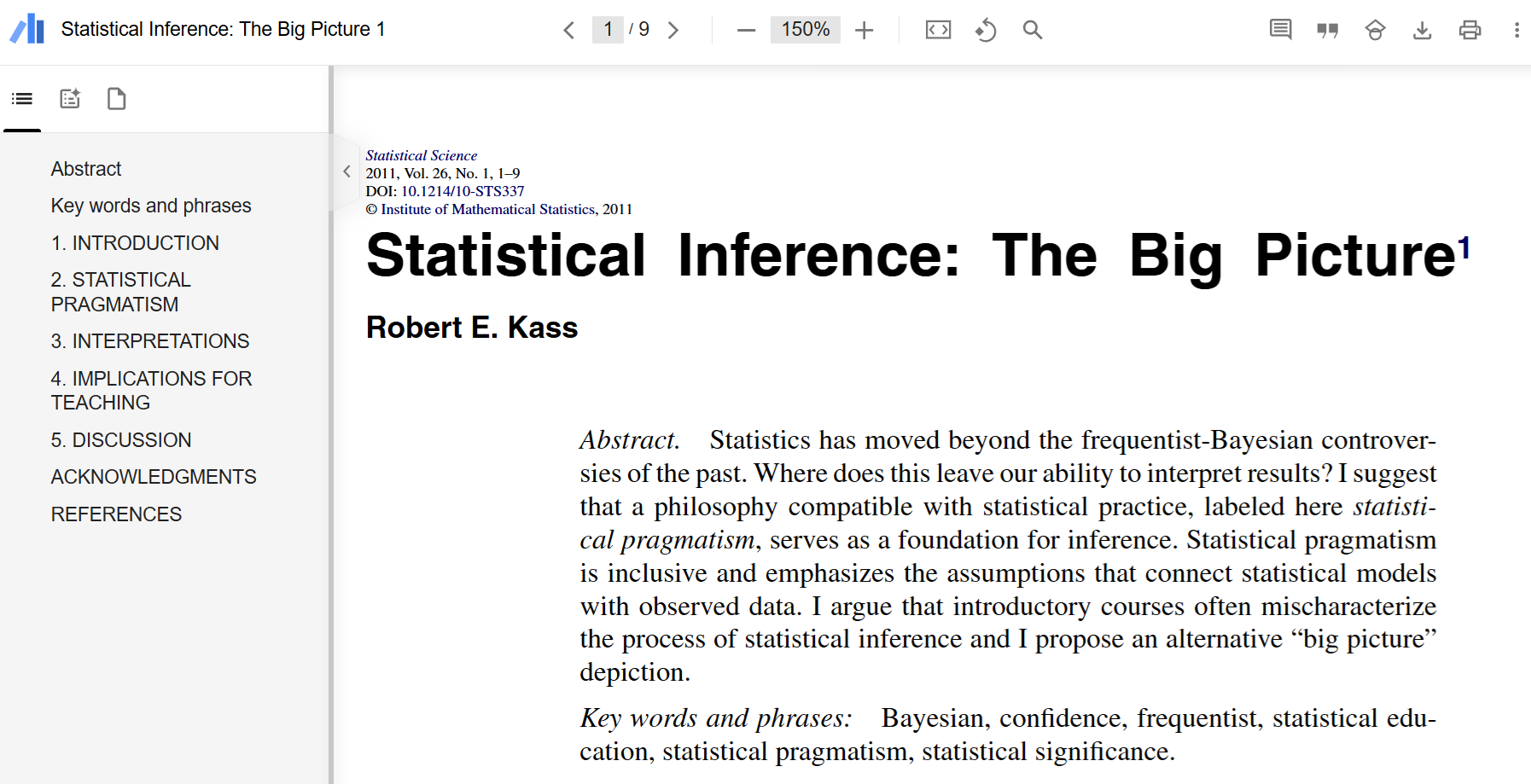The image size is (1531, 784).
Task: Jump to 2. STATISTICAL PRAGMATISM section
Action: tap(120, 292)
